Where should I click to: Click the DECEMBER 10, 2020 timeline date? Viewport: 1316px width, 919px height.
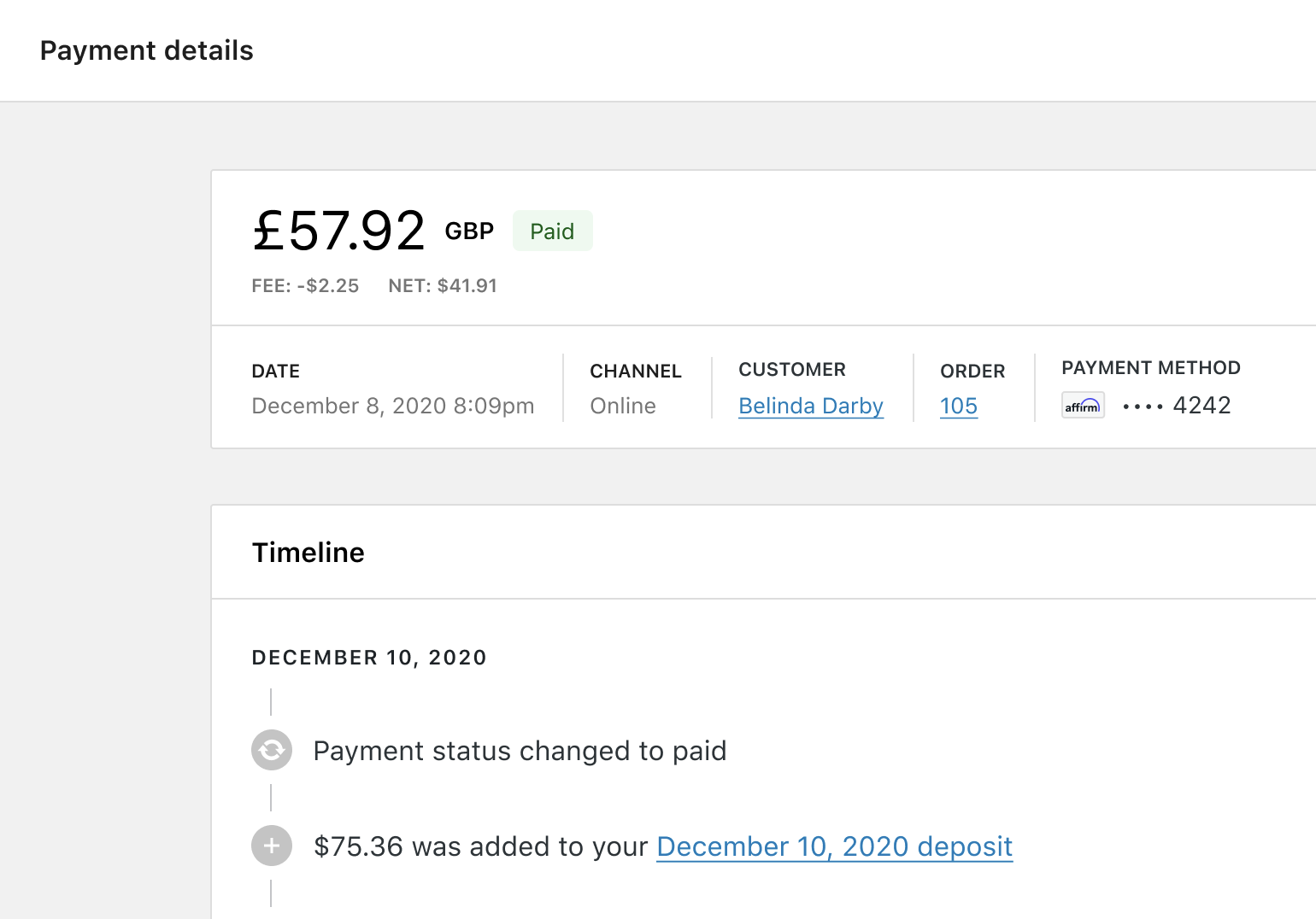pyautogui.click(x=368, y=658)
